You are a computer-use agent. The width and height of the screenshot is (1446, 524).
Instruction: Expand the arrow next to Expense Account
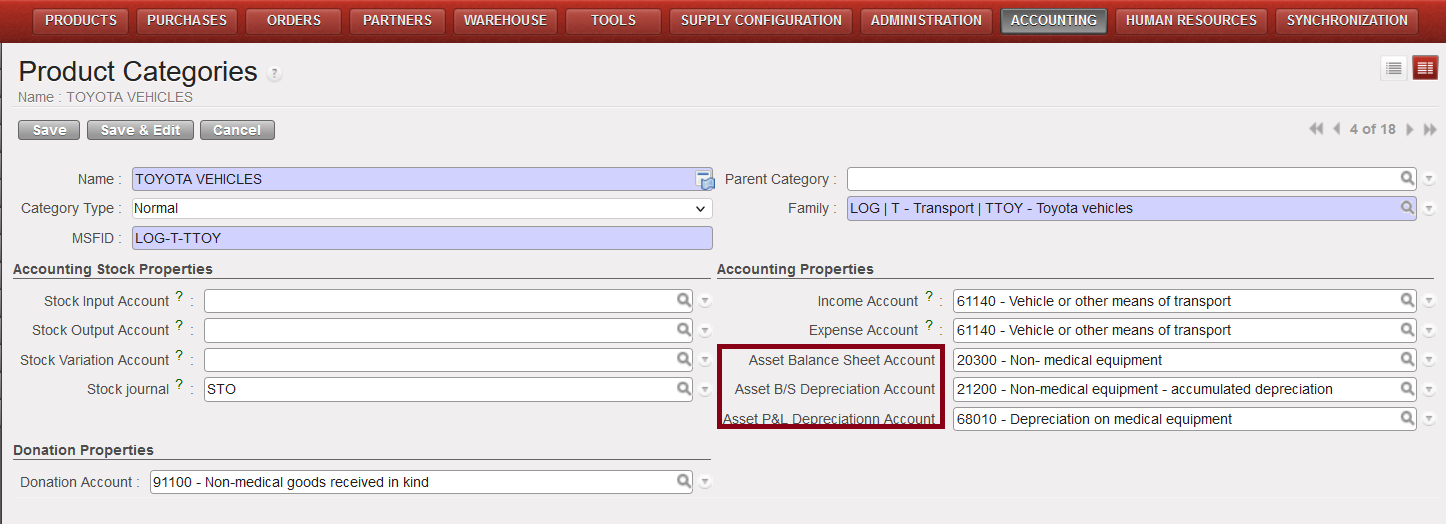pos(1430,330)
